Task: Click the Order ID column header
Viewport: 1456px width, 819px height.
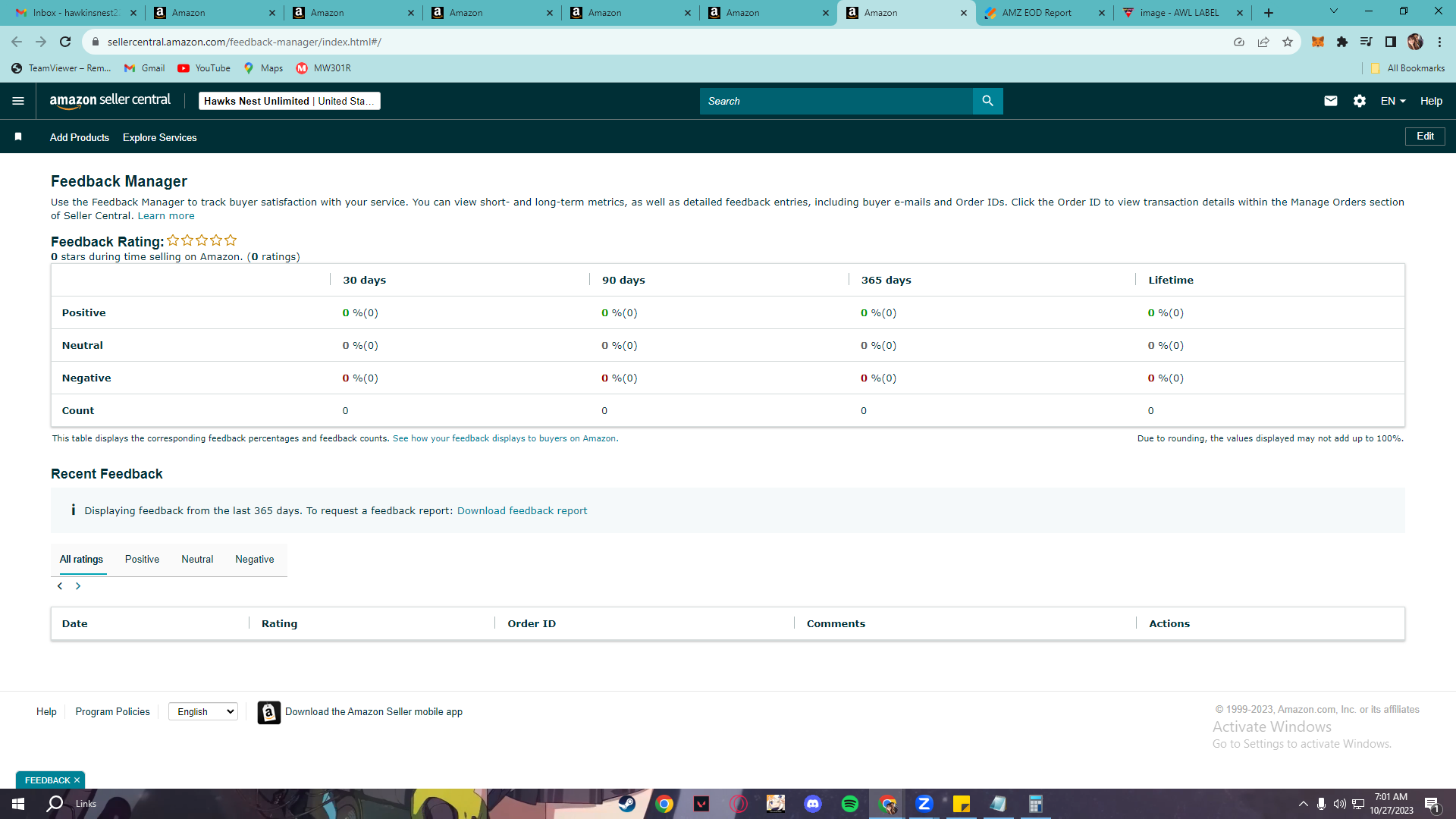Action: pyautogui.click(x=532, y=624)
